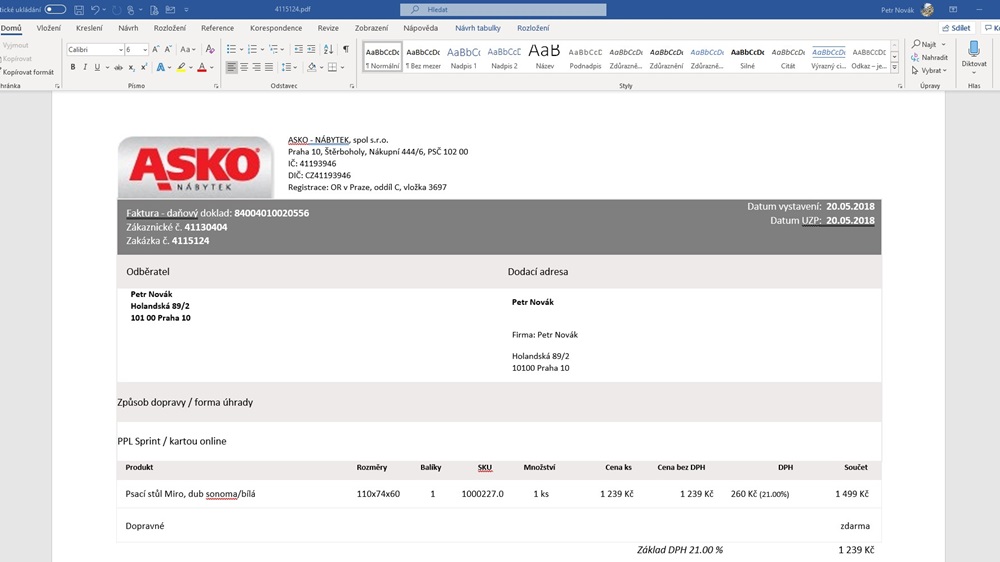Open the Borders dropdown arrow
The image size is (1000, 562).
[x=342, y=67]
